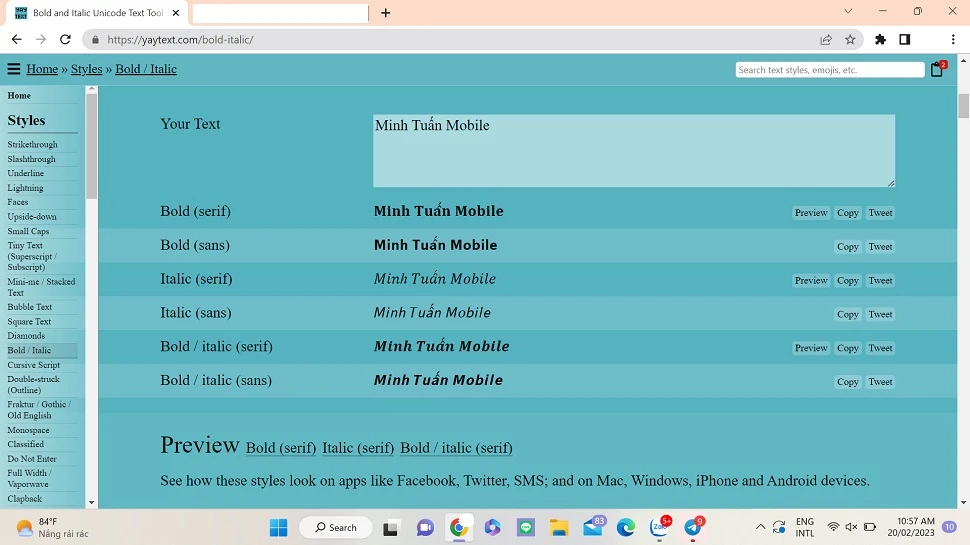Open Chrome three-dot menu
Screen dimensions: 970x545
953,40
